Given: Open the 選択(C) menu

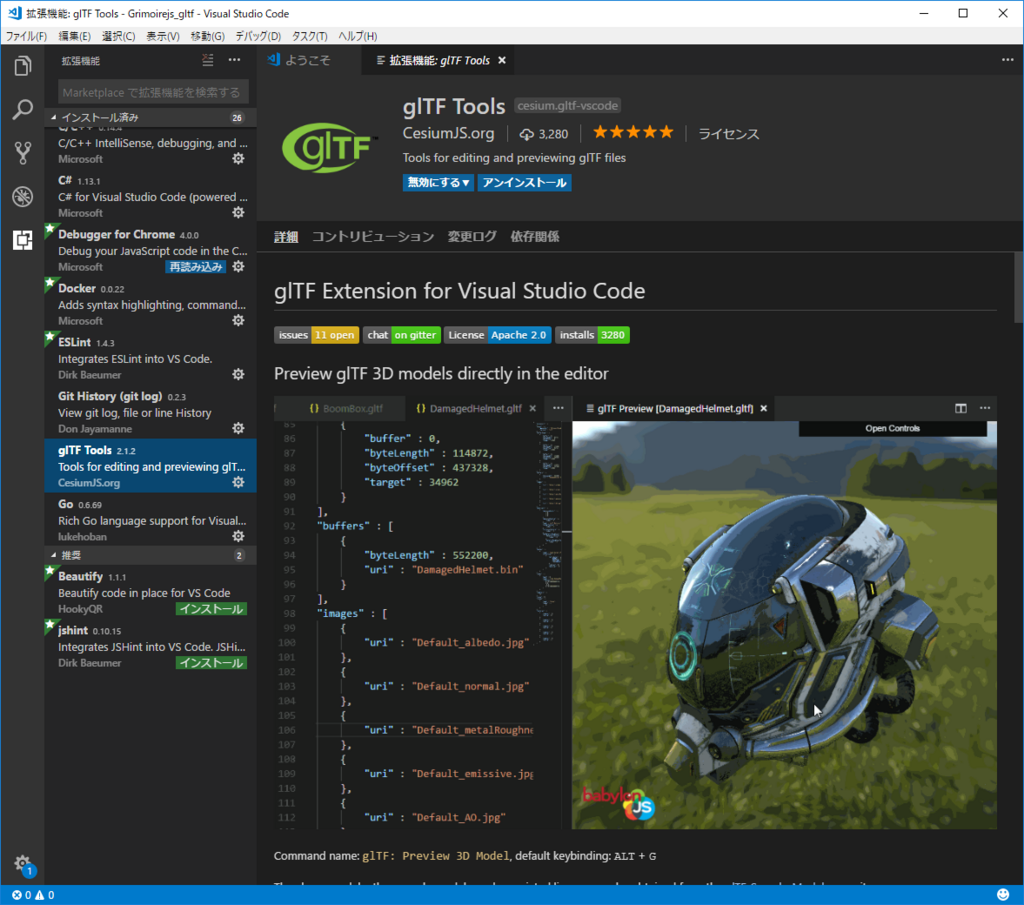Looking at the screenshot, I should [118, 37].
